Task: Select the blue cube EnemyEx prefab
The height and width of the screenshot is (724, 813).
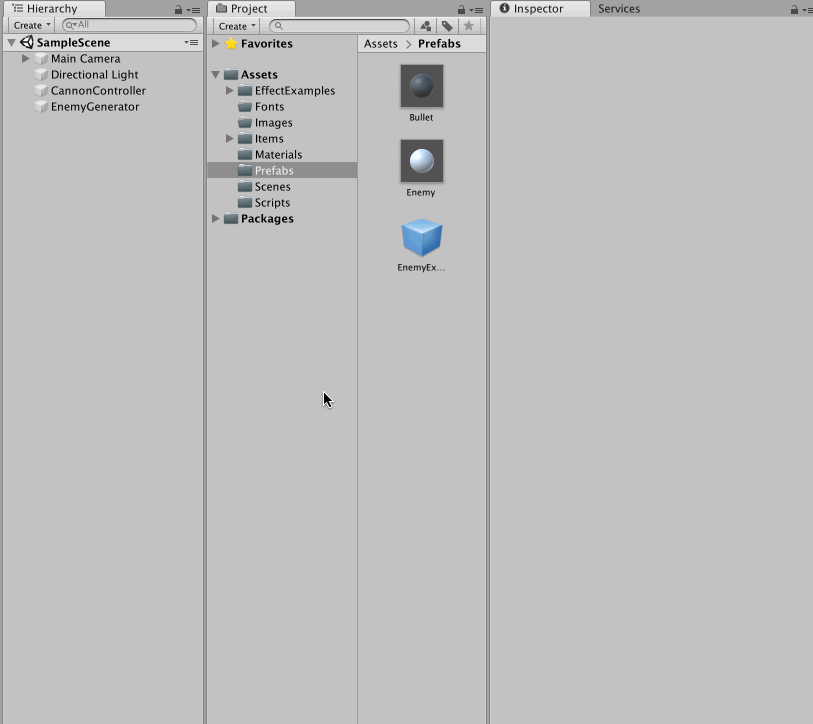Action: 421,238
